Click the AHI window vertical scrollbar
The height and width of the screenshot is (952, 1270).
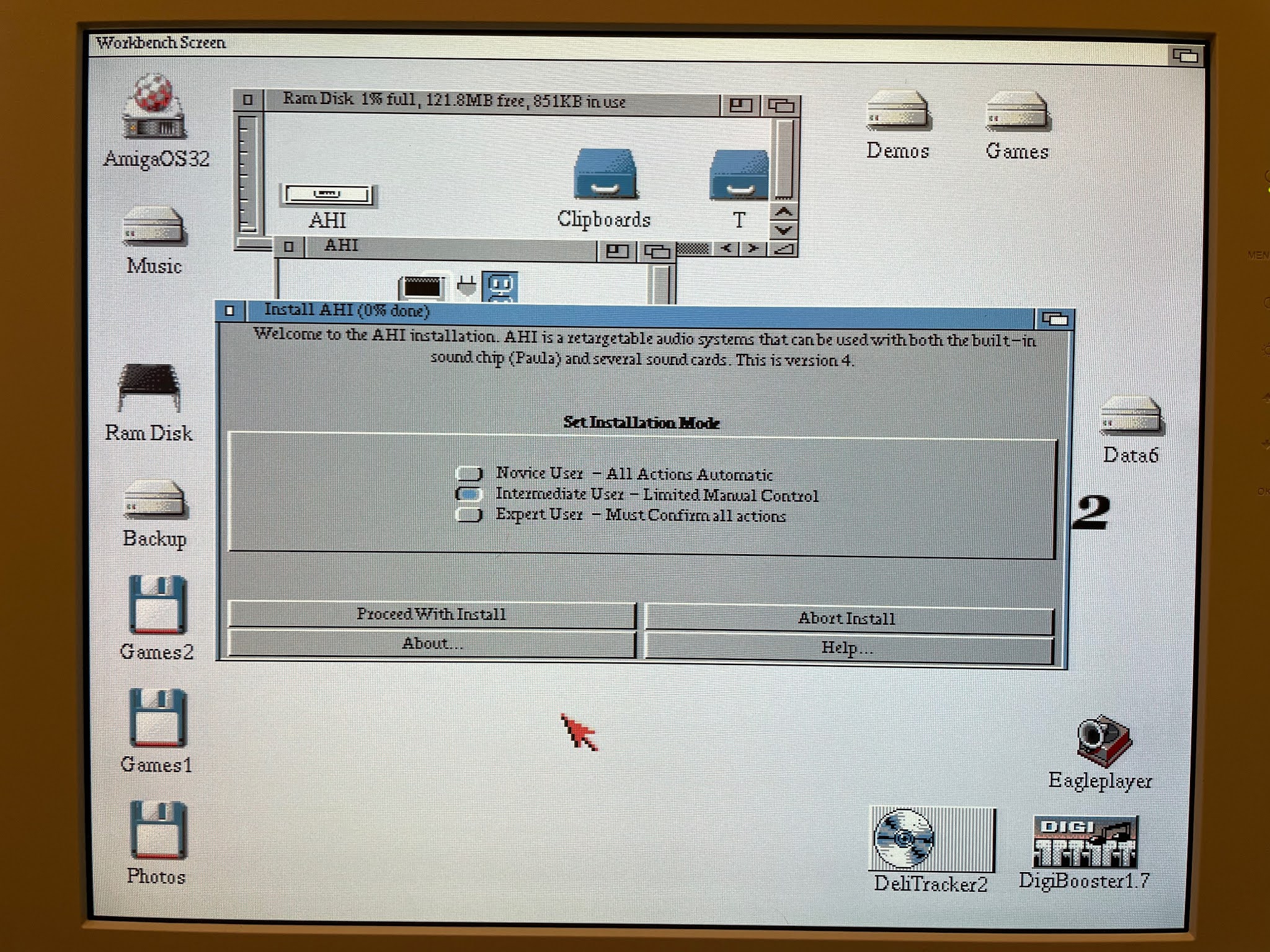(662, 284)
